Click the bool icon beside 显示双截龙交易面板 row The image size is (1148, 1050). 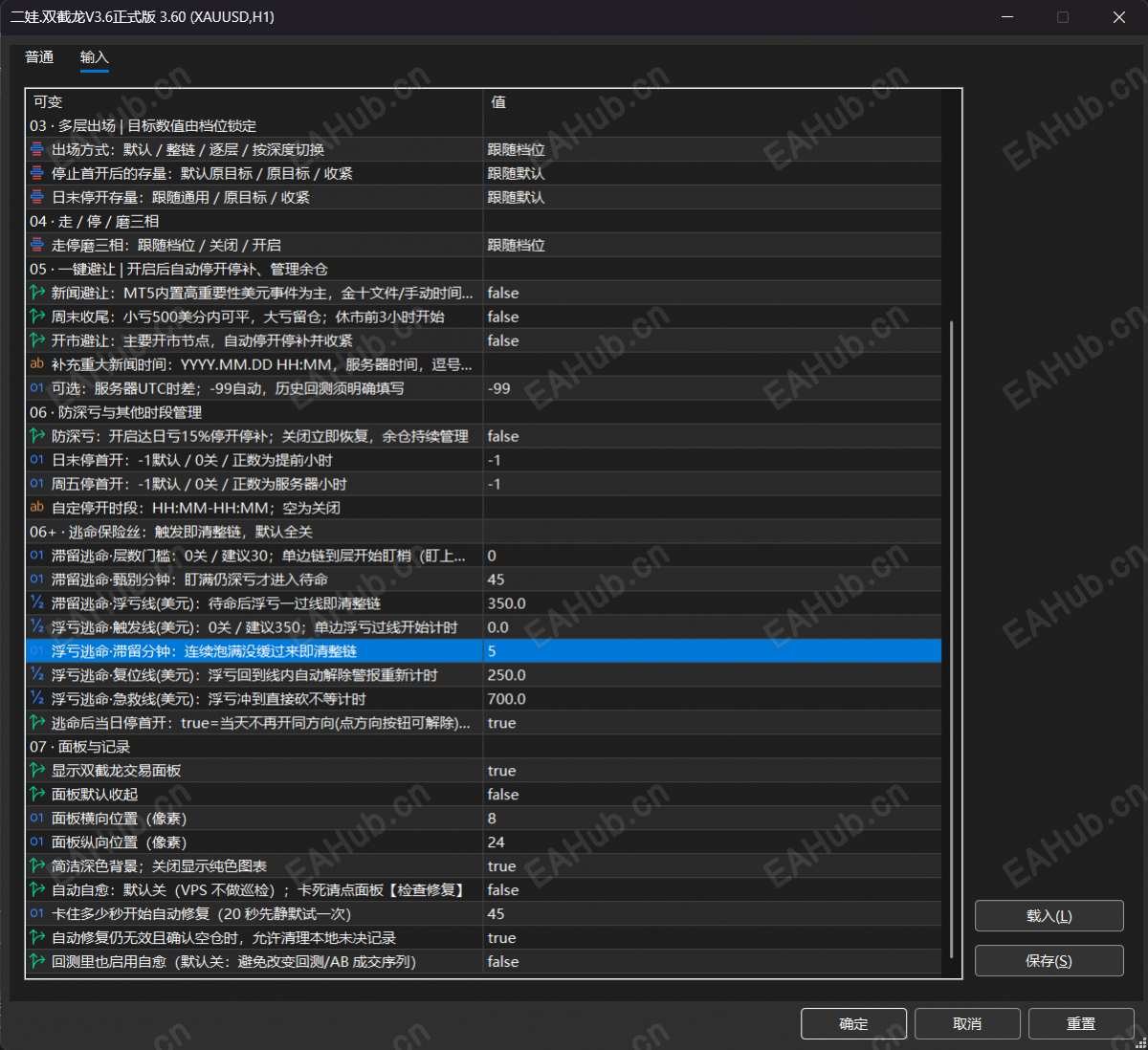(37, 771)
